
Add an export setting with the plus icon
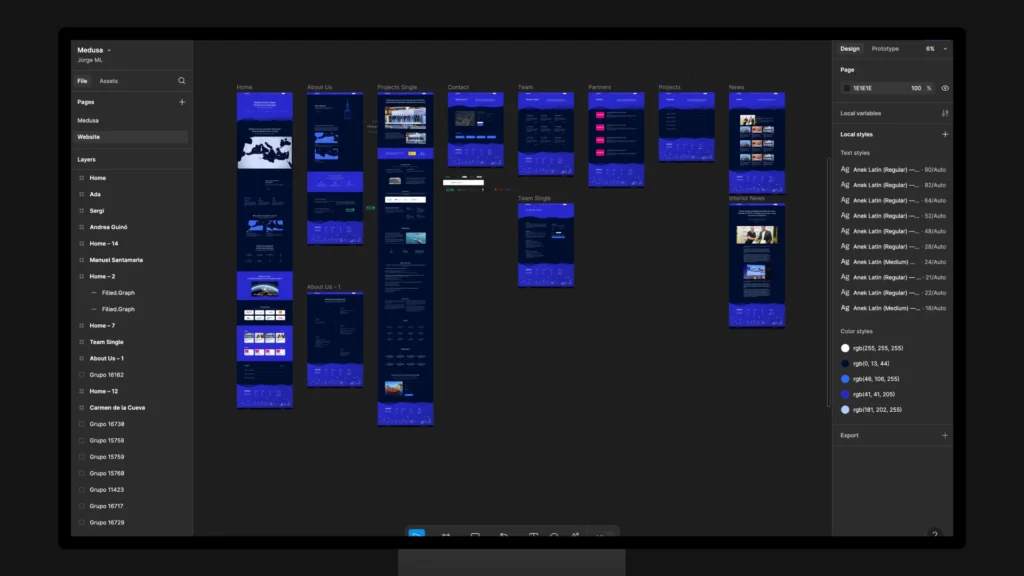pyautogui.click(x=944, y=435)
